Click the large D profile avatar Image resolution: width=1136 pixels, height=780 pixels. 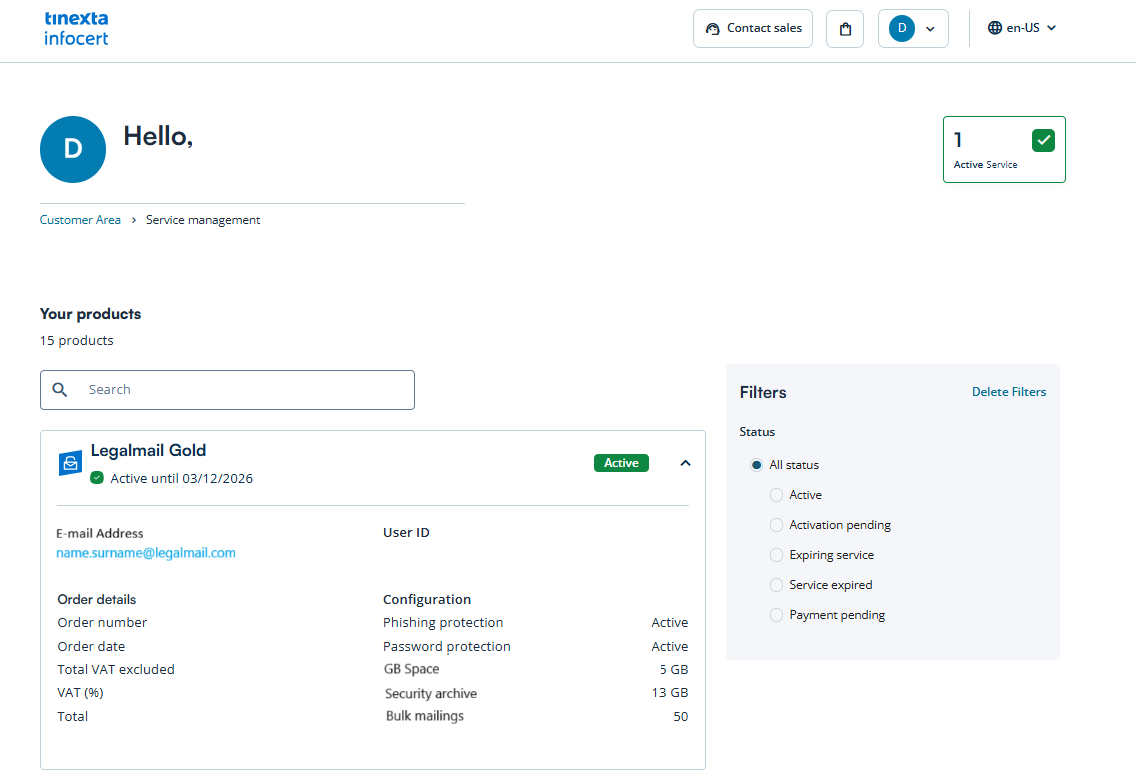coord(73,149)
